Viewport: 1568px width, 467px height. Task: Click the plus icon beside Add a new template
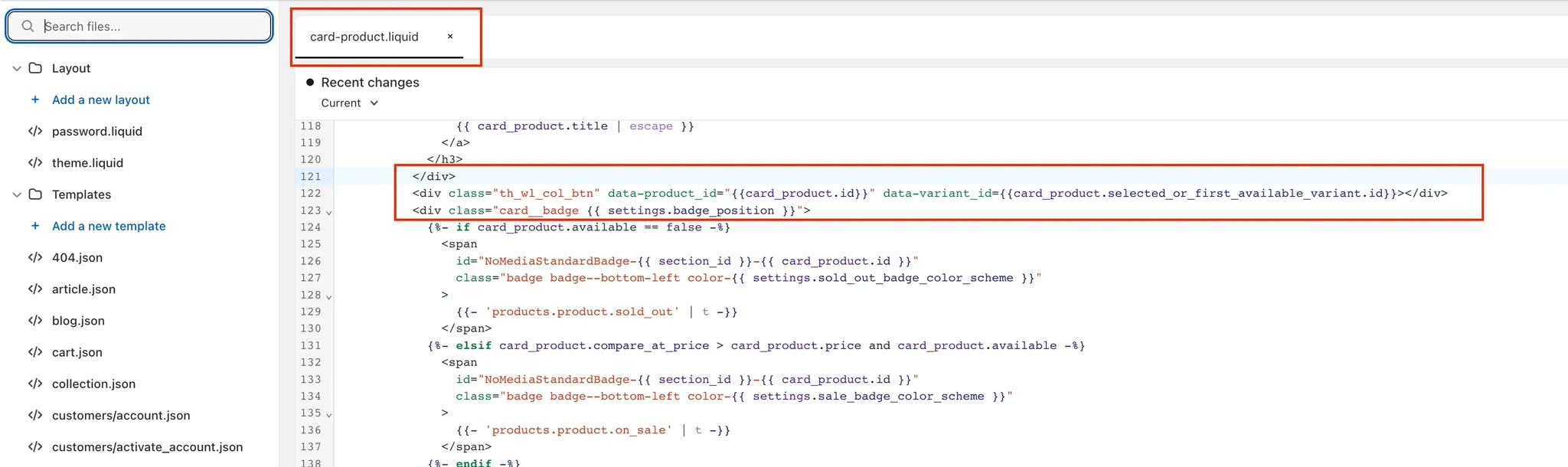(35, 226)
